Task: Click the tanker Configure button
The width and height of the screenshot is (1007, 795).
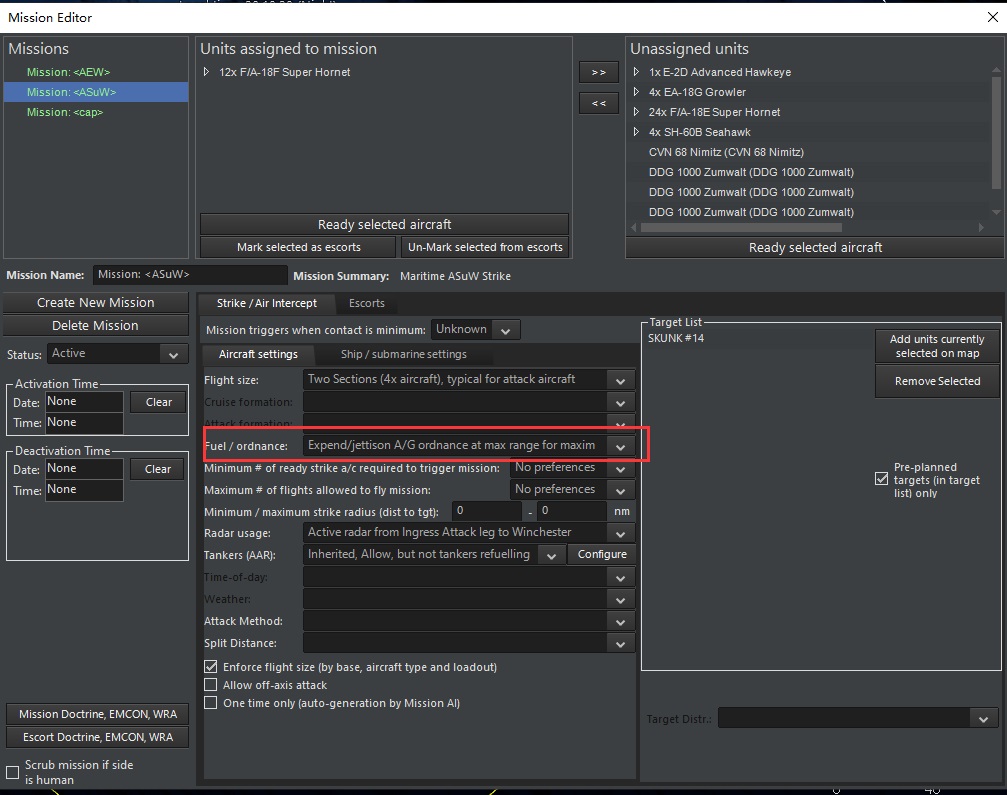Action: (x=602, y=554)
